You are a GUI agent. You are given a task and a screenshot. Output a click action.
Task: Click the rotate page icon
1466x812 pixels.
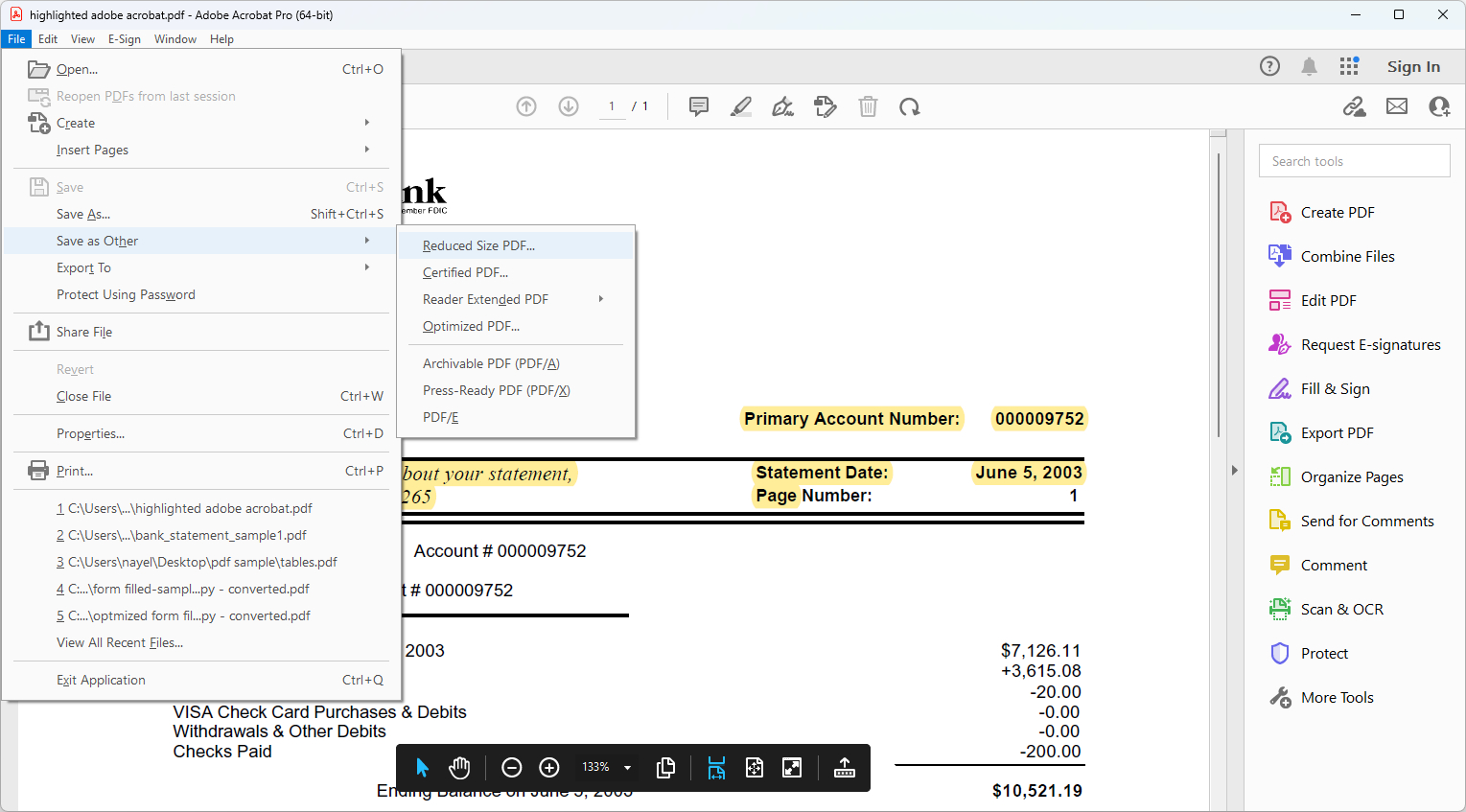[909, 106]
